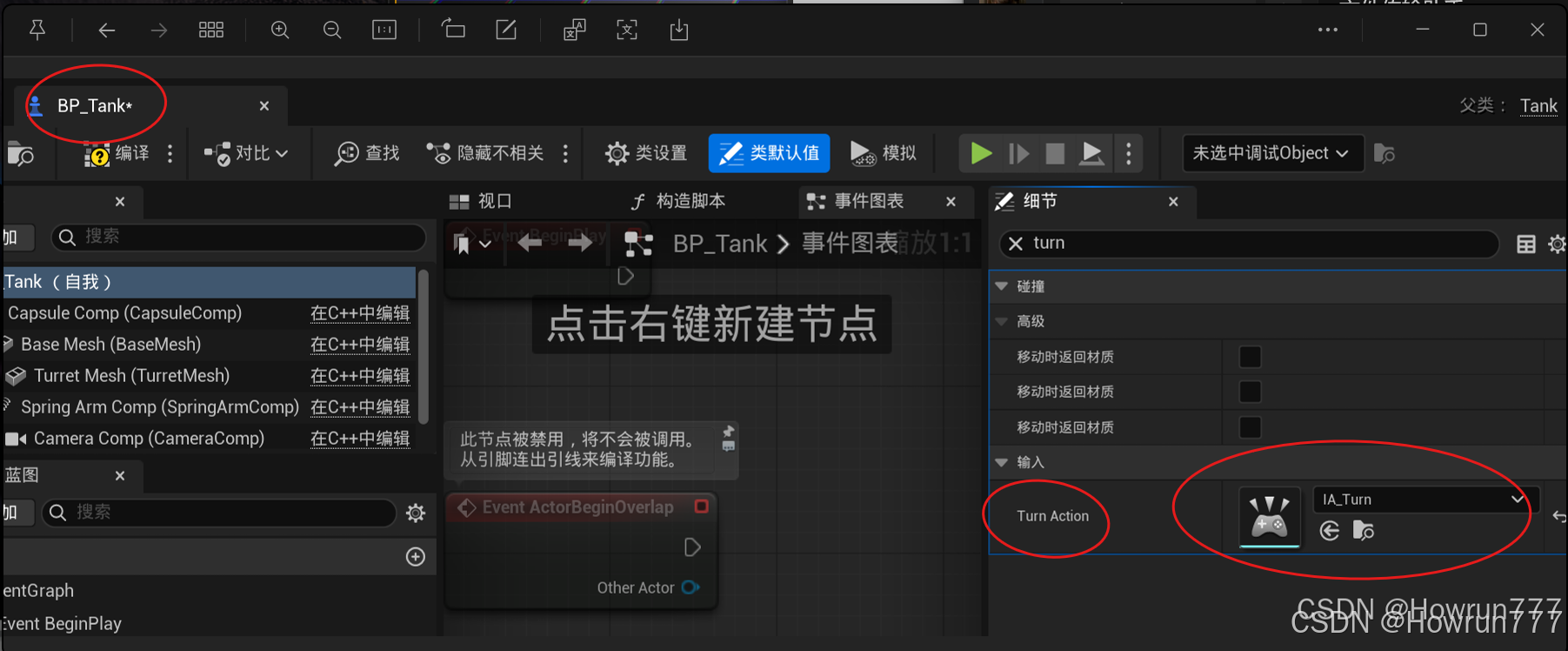Open the 对比 diff dropdown

tap(245, 154)
